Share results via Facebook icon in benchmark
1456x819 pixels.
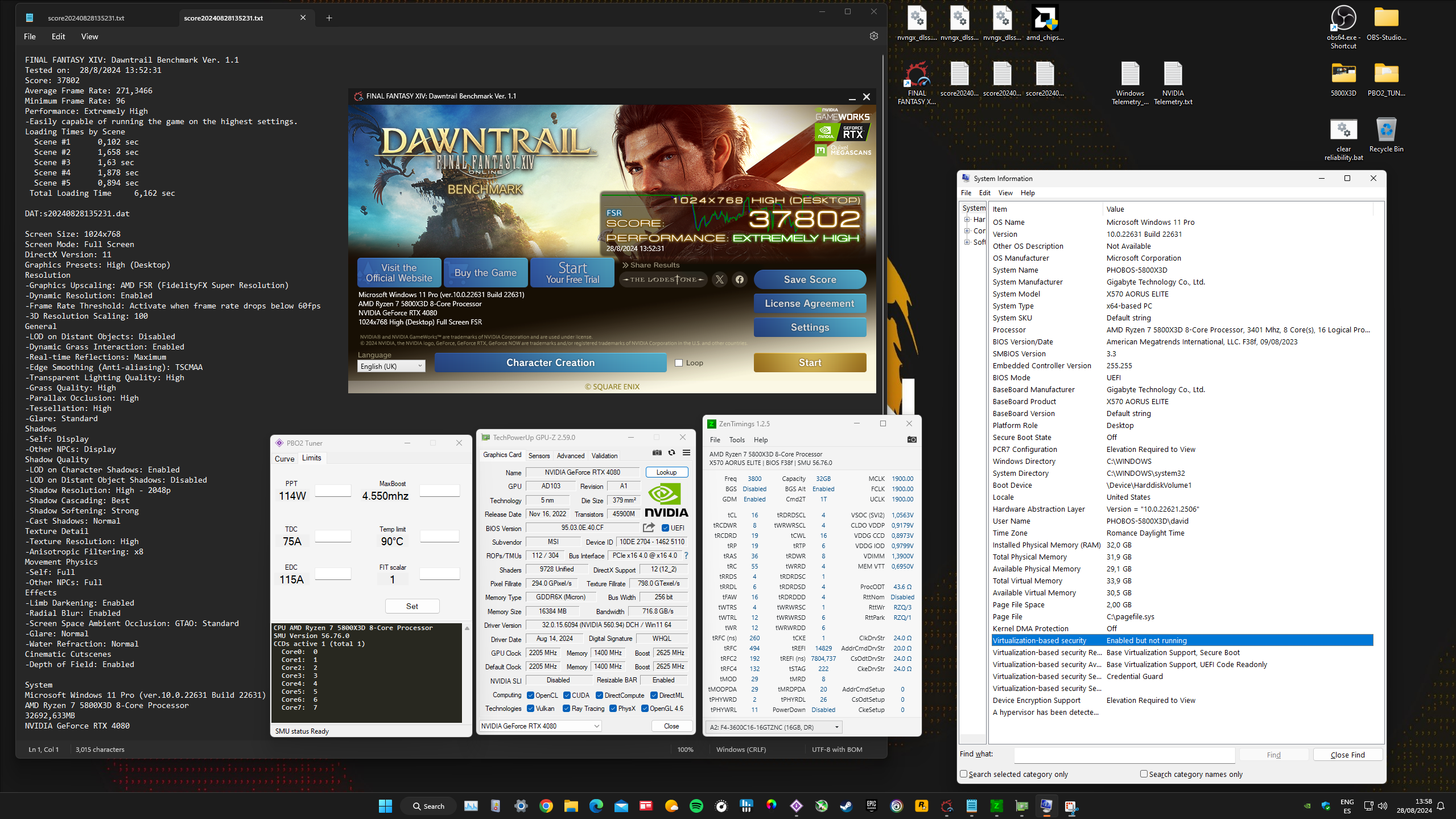point(740,279)
